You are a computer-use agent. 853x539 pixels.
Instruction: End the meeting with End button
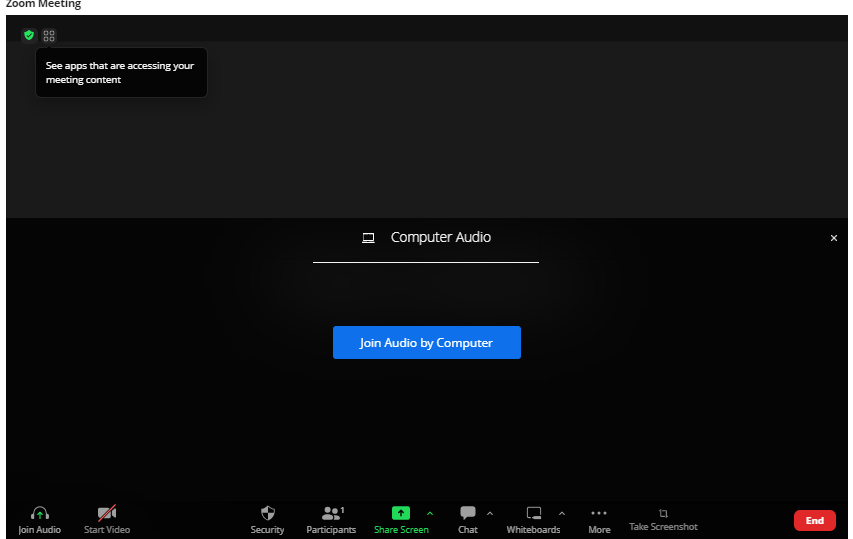point(814,521)
